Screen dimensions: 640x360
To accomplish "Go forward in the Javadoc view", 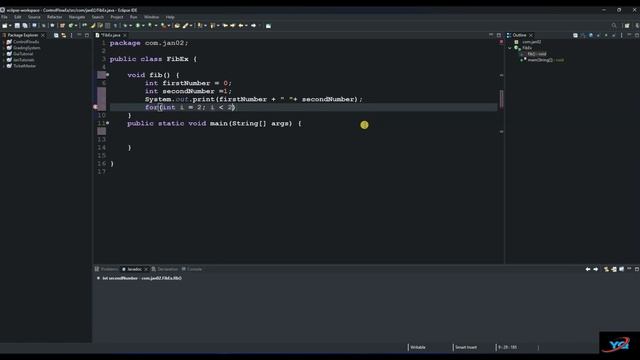I will click(x=596, y=269).
